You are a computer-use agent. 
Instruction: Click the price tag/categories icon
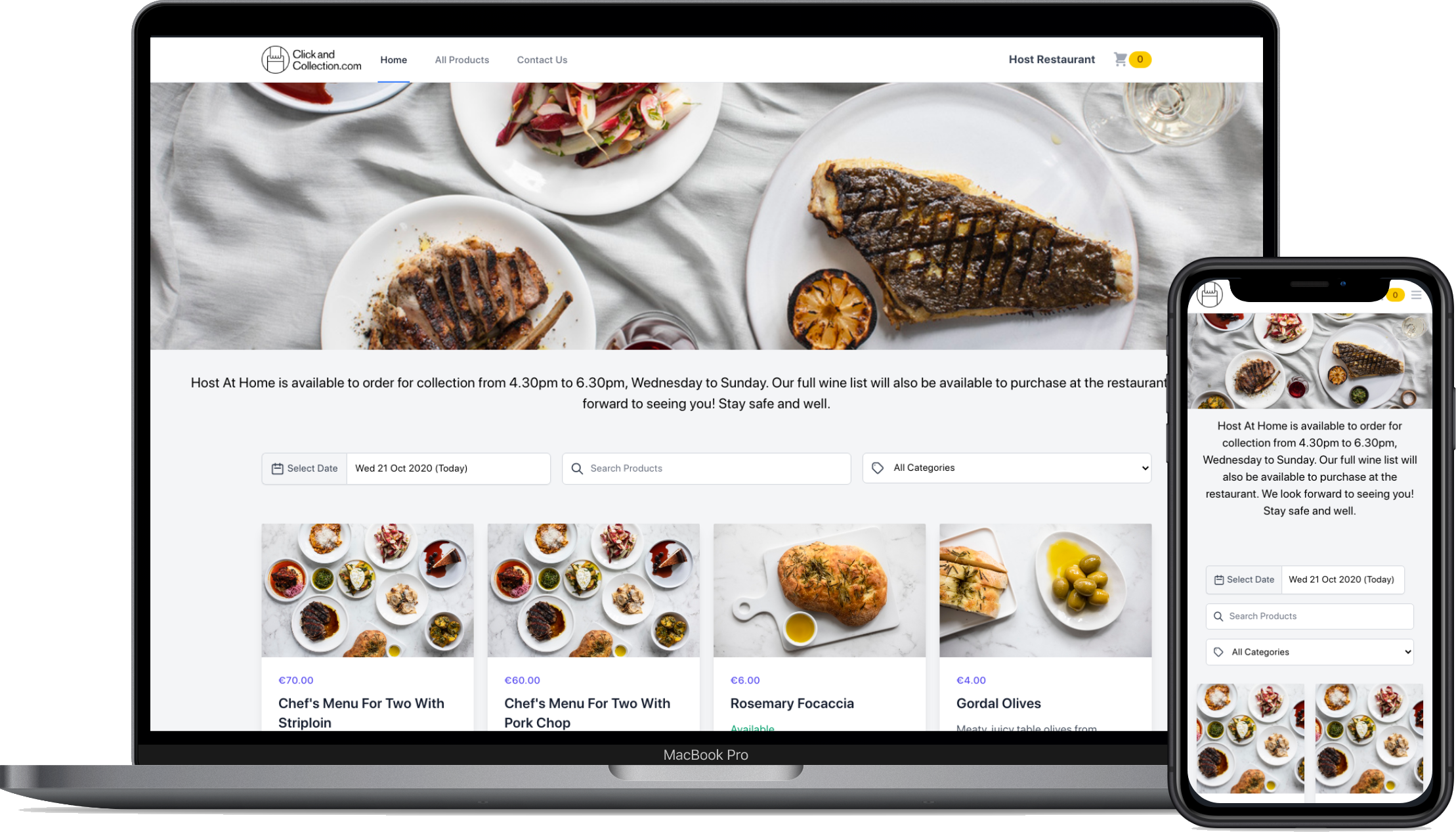(x=879, y=468)
